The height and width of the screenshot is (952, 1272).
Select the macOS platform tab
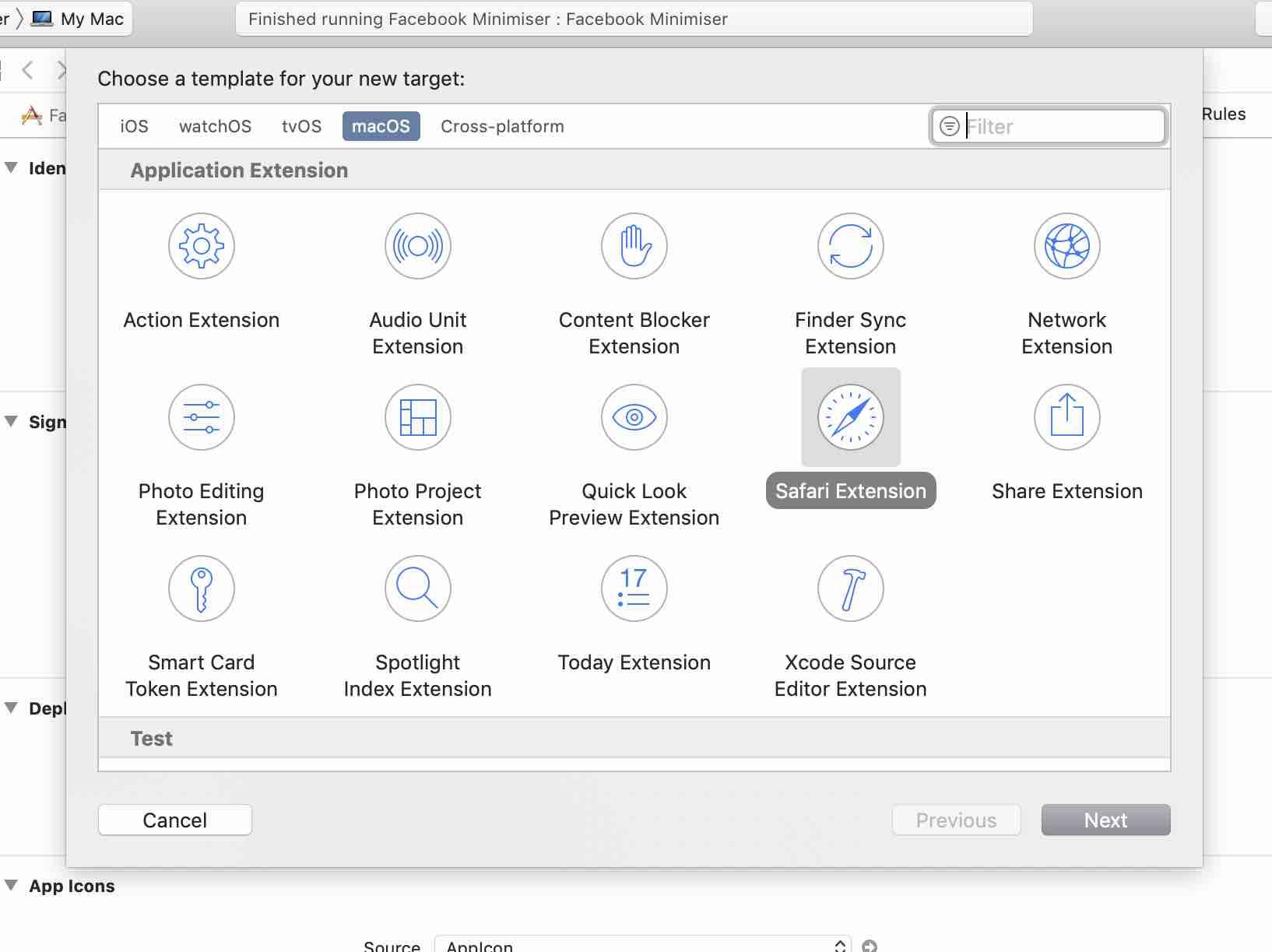(x=381, y=126)
